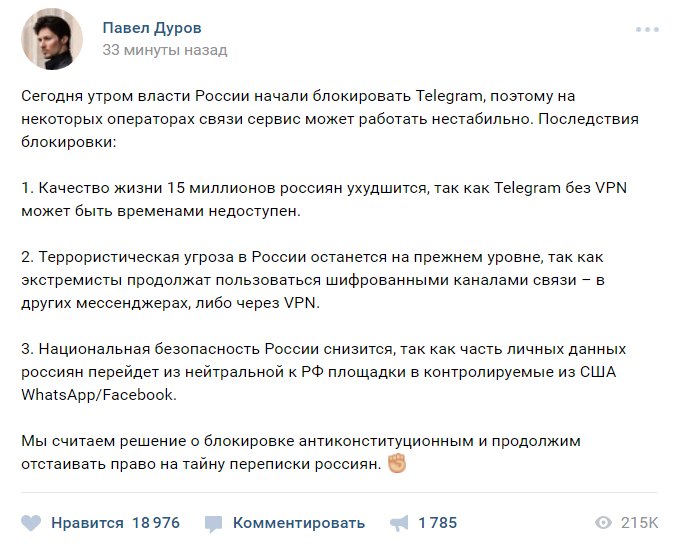Click point 1 about "Качество жизни"
This screenshot has width=681, height=544.
point(324,198)
